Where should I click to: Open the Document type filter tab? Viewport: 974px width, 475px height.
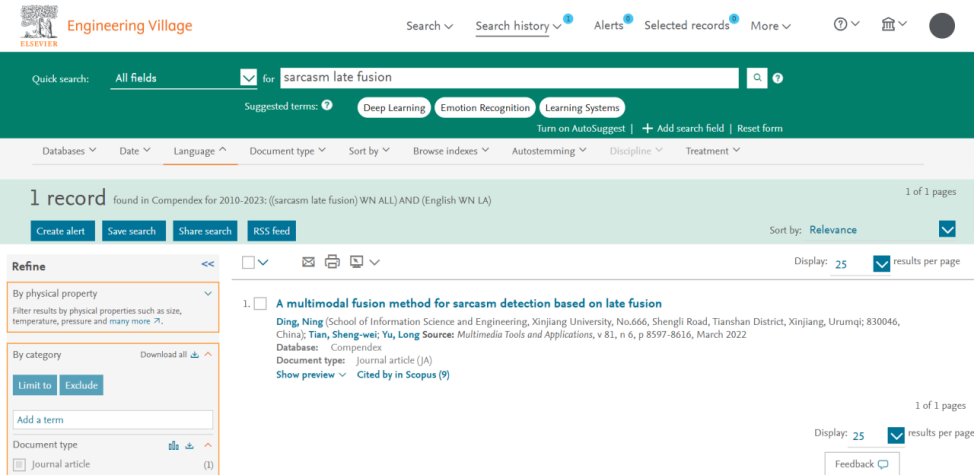coord(288,151)
